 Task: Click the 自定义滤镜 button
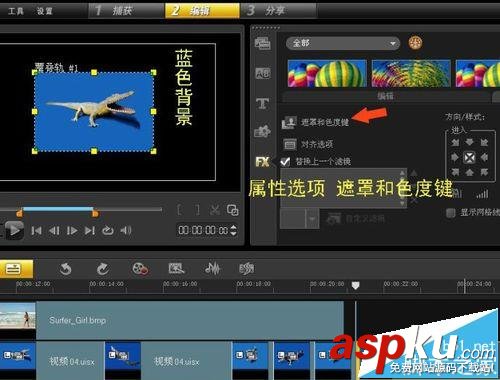tap(355, 219)
